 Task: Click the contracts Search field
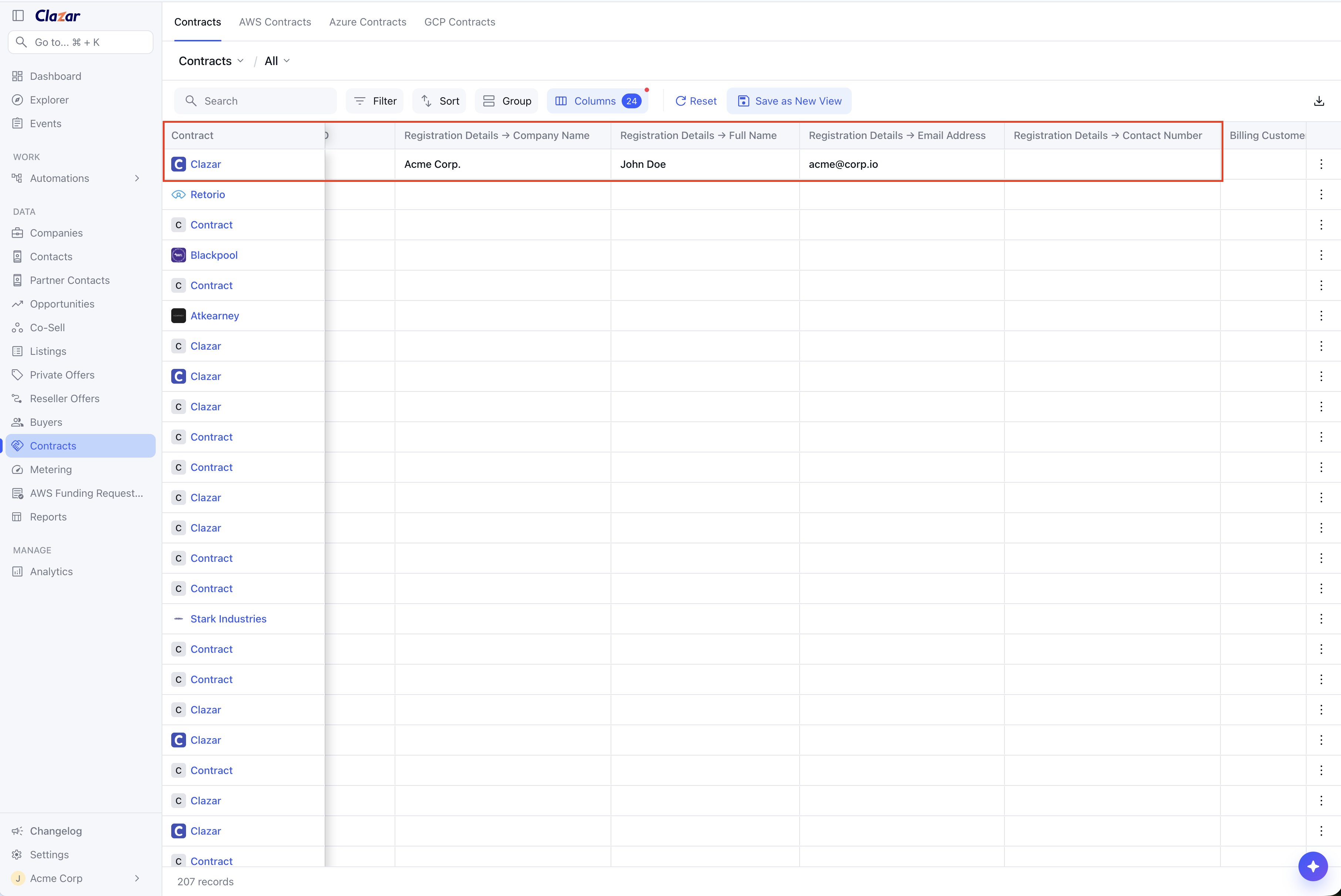coord(256,101)
